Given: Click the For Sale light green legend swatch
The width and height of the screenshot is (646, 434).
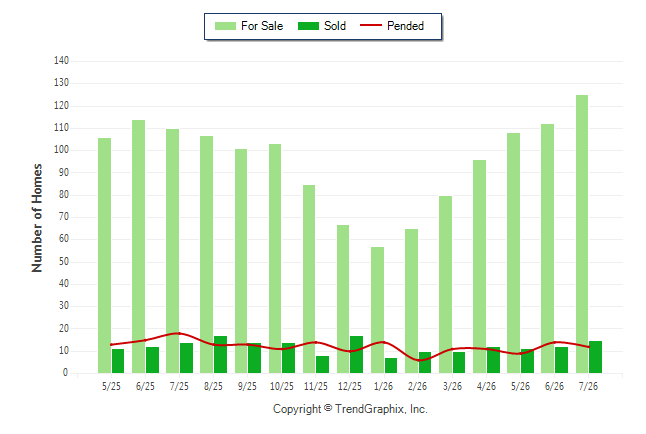Looking at the screenshot, I should tap(225, 26).
